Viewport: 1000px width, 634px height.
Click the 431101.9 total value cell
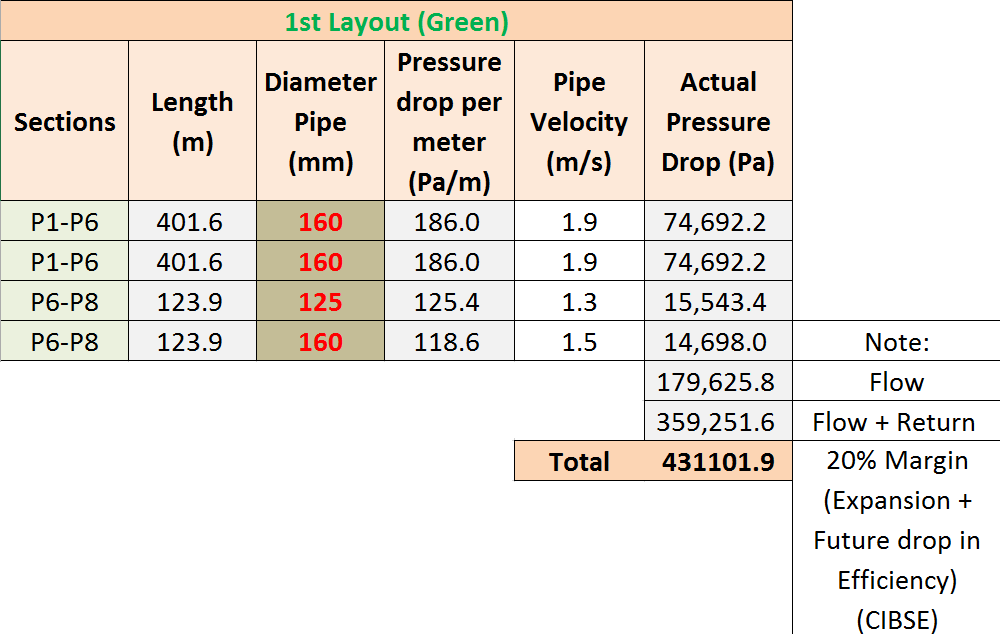pyautogui.click(x=718, y=462)
